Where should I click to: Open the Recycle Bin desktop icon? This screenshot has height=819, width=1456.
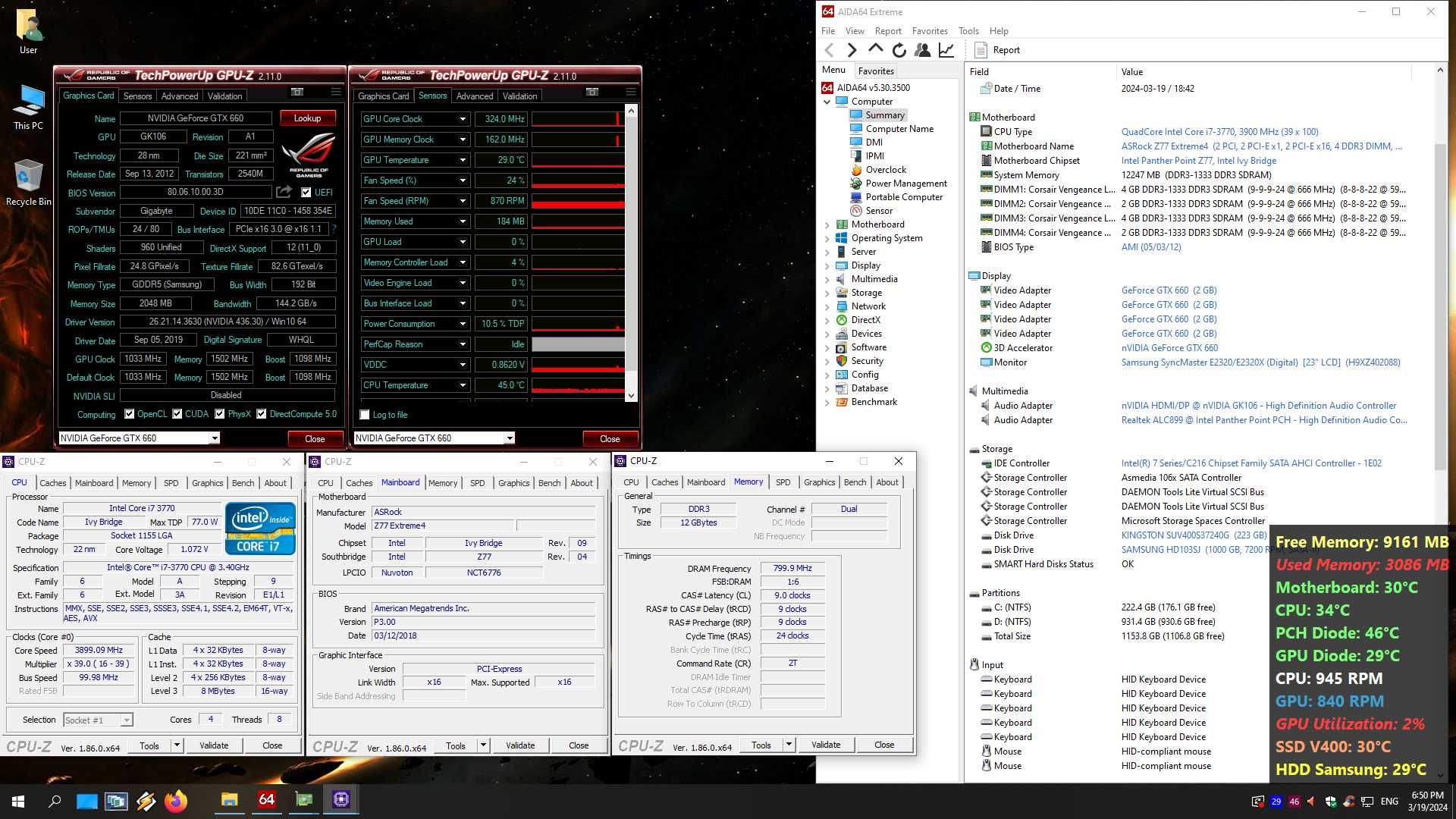click(x=28, y=184)
